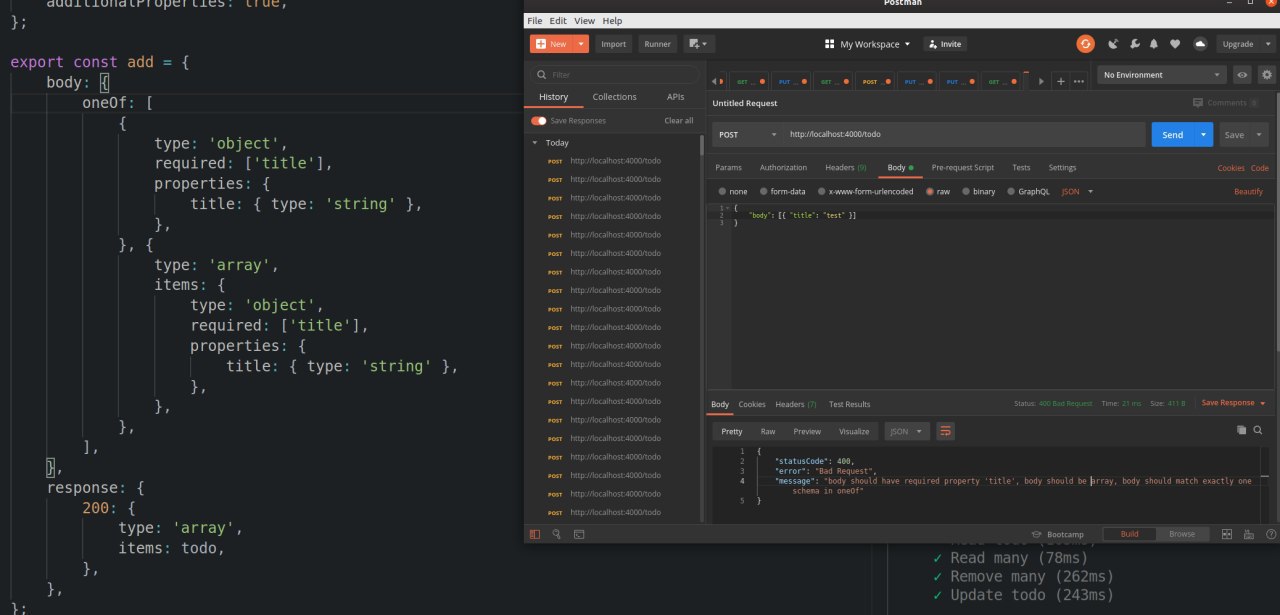
Task: Open keyboard shortcuts icon in status bar
Action: point(1247,534)
